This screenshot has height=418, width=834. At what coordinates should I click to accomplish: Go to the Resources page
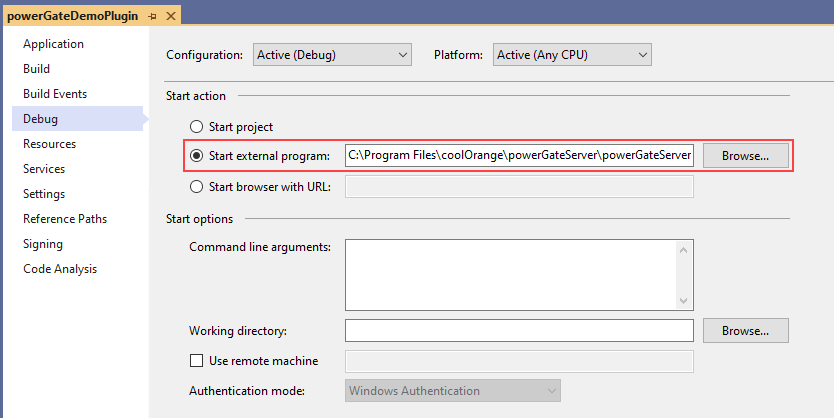[49, 144]
